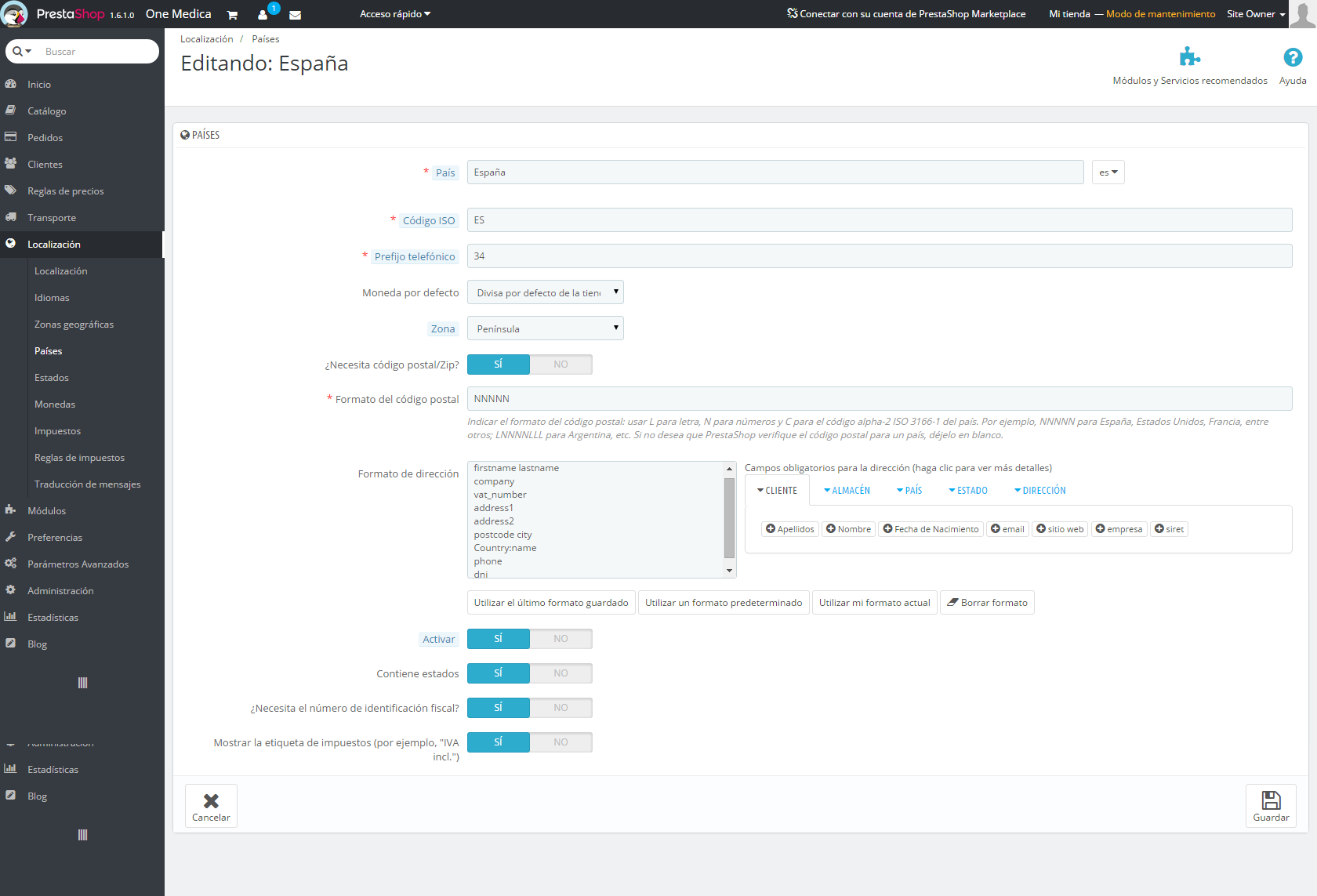This screenshot has height=896, width=1317.
Task: Switch to the CLIENTE fields tab
Action: point(777,491)
